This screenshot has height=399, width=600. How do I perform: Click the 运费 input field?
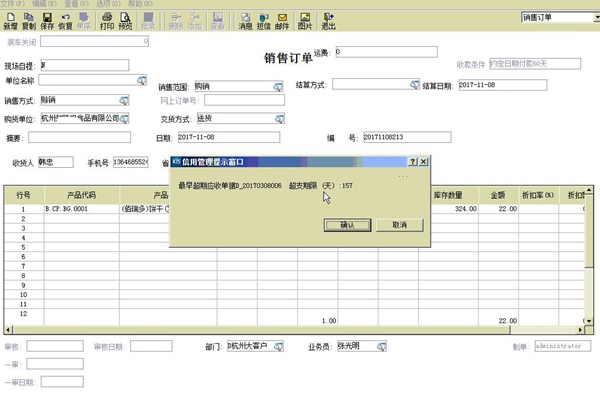coord(386,52)
